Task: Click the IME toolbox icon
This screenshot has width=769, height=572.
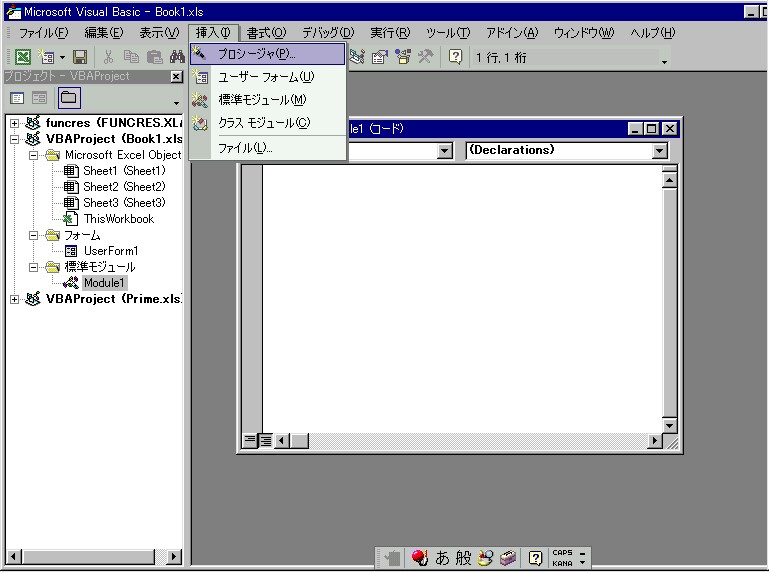Action: click(508, 558)
